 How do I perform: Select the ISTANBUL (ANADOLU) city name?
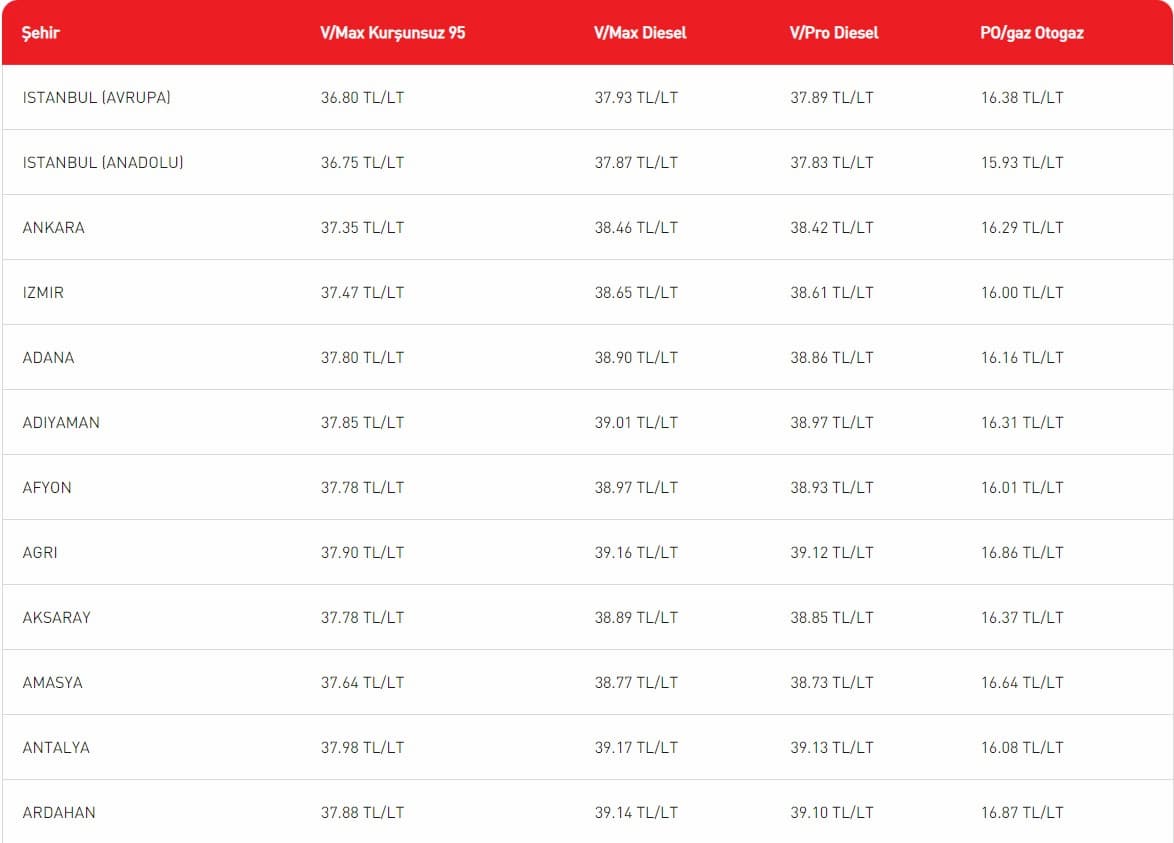pos(103,163)
